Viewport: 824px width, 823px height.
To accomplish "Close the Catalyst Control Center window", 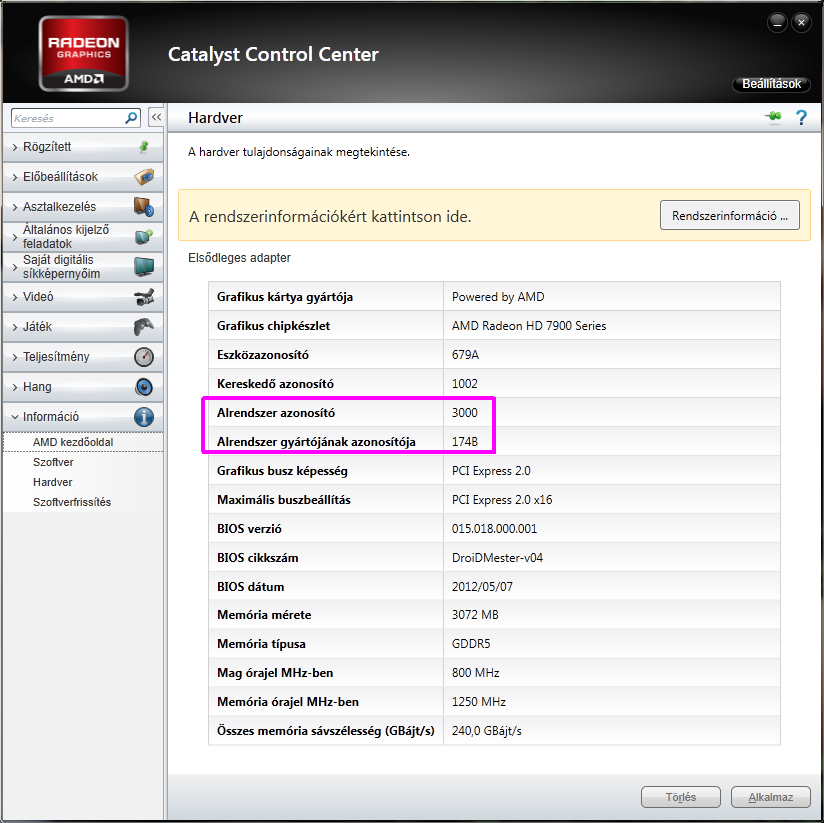I will 801,23.
